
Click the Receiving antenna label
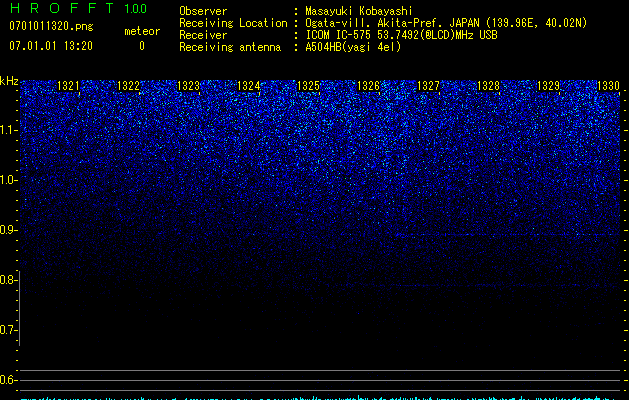230,47
